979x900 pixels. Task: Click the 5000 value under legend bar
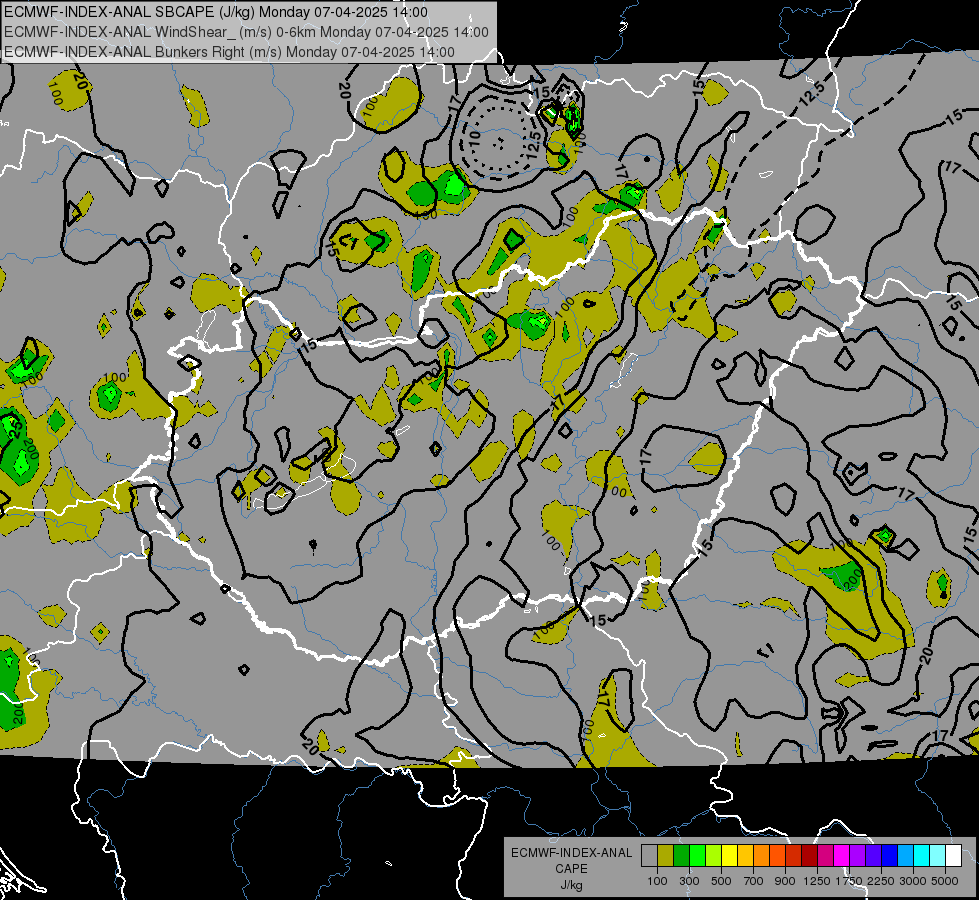tap(945, 881)
